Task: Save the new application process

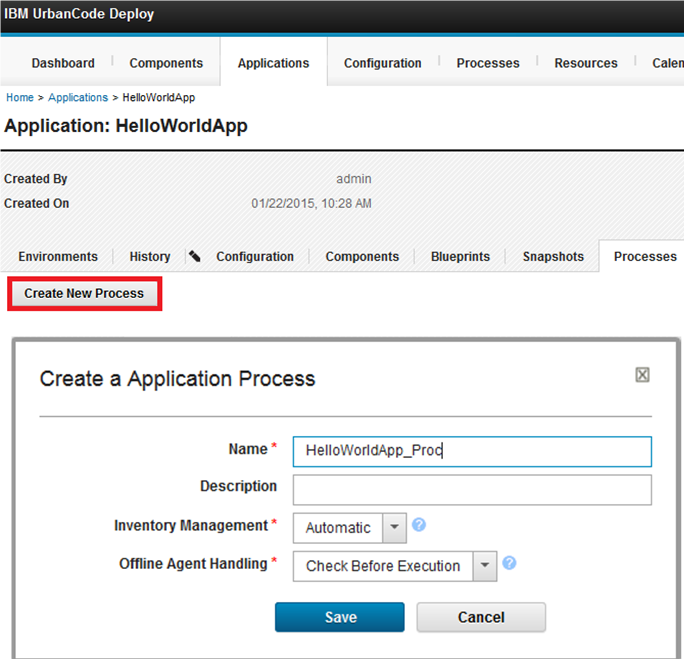Action: point(339,617)
